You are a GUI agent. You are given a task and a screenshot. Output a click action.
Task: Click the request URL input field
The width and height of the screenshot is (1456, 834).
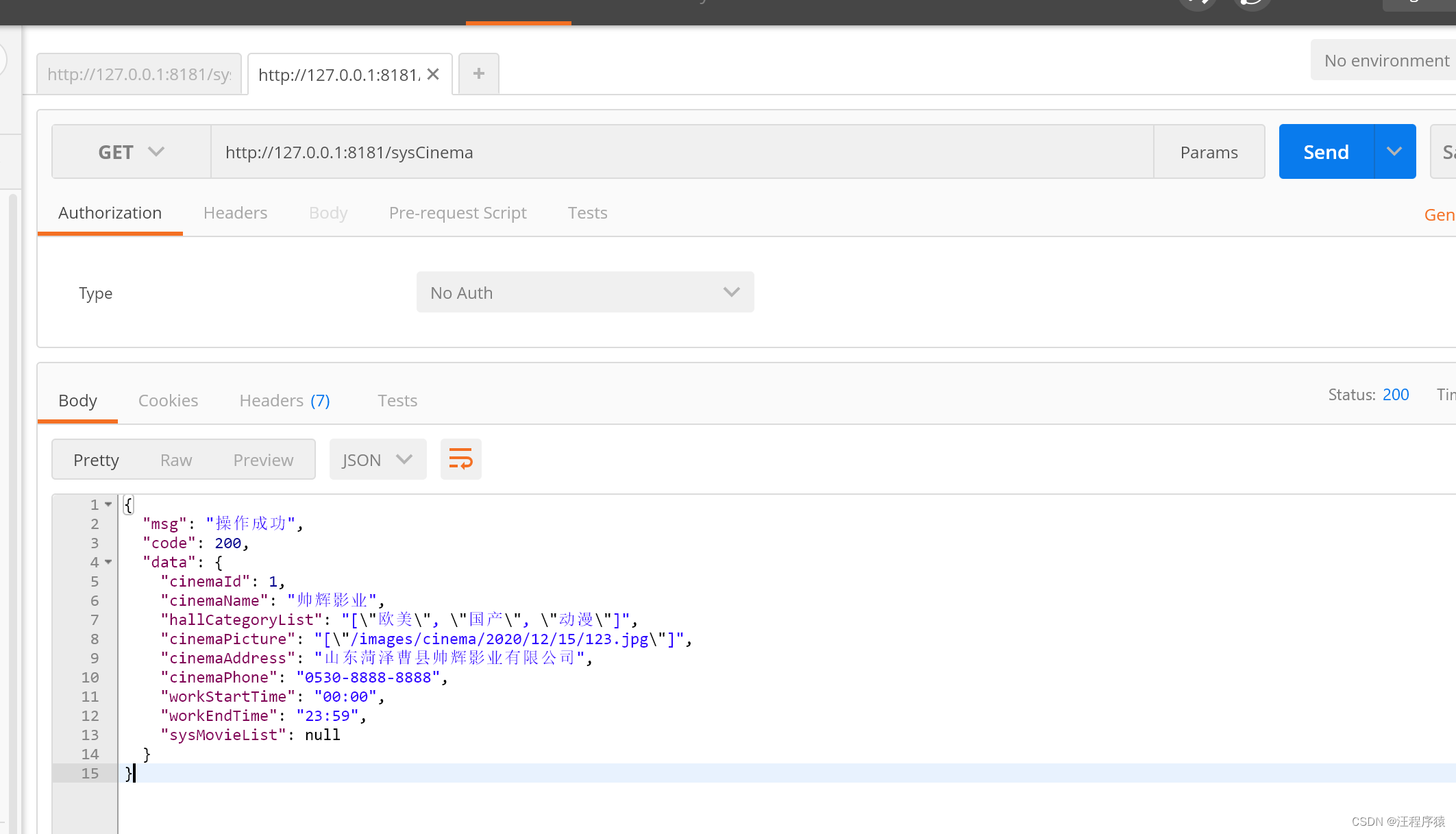[x=682, y=152]
